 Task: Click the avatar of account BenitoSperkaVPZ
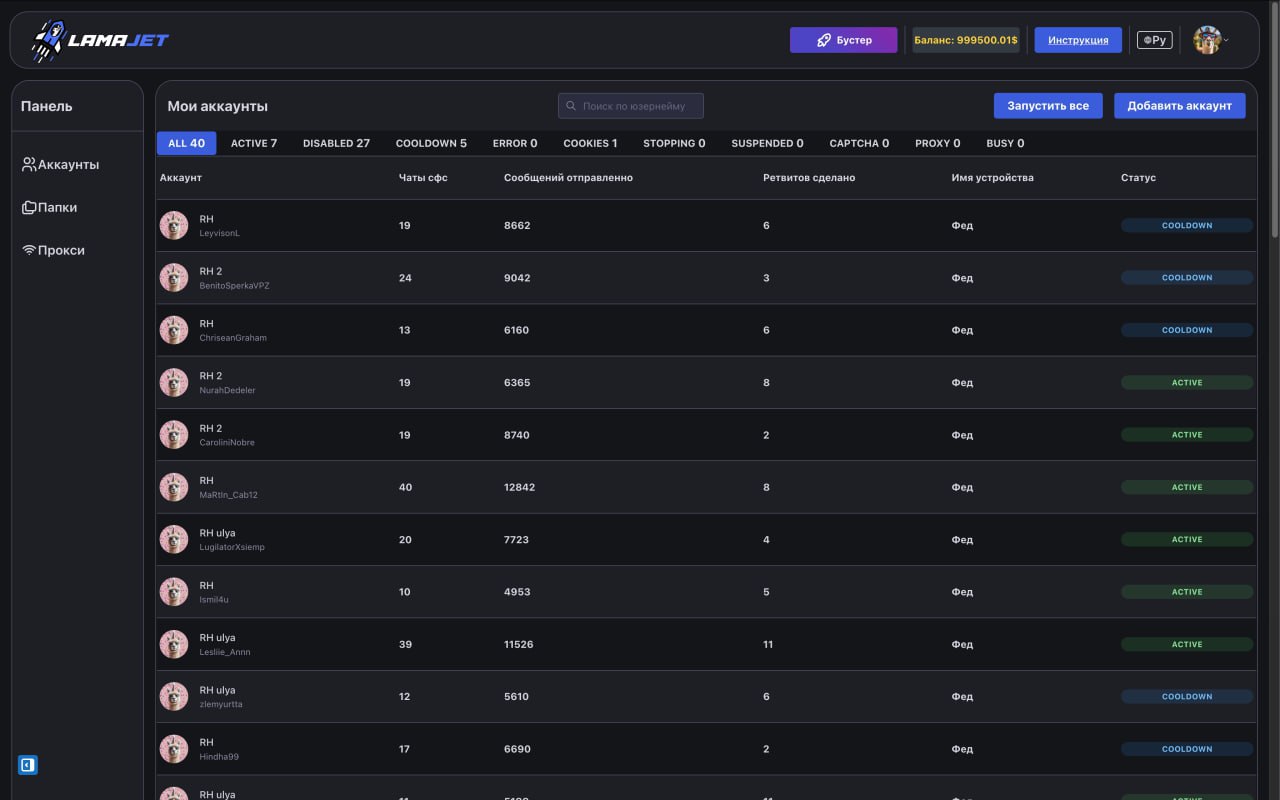(174, 278)
